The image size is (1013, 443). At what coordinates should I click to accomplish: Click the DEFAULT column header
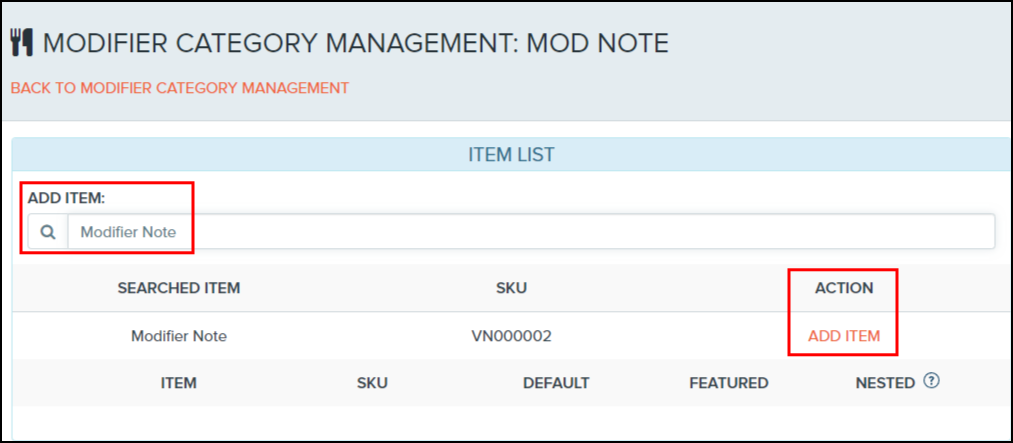556,383
